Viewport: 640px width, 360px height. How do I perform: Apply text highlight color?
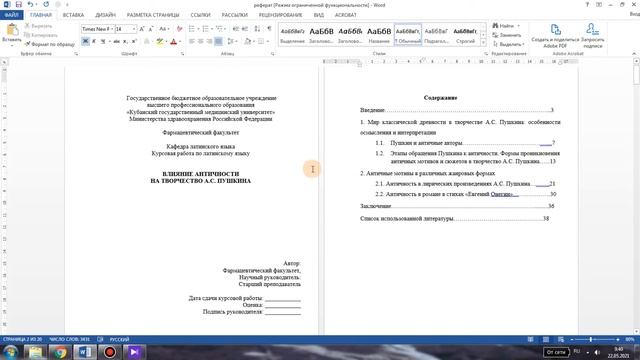[159, 41]
